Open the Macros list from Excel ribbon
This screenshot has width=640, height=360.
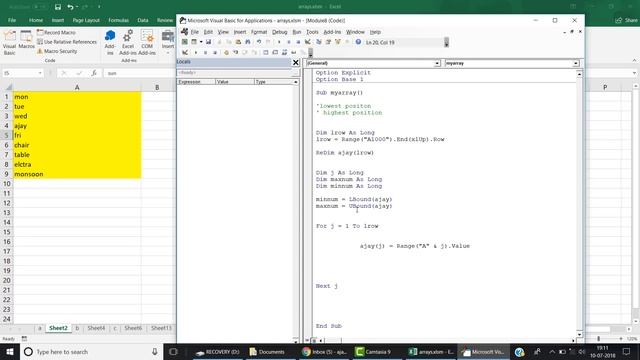[x=26, y=40]
